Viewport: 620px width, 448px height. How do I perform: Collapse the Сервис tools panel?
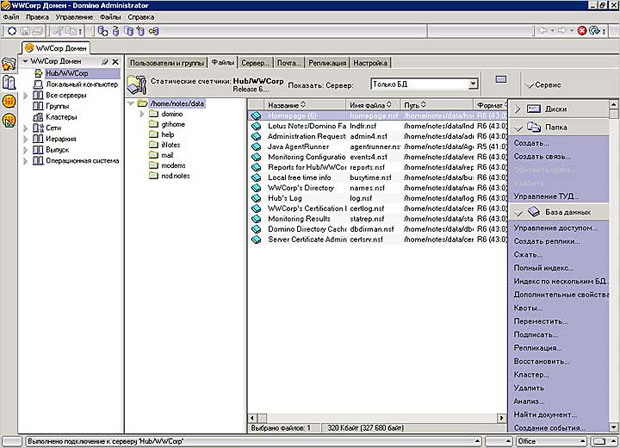tap(529, 85)
